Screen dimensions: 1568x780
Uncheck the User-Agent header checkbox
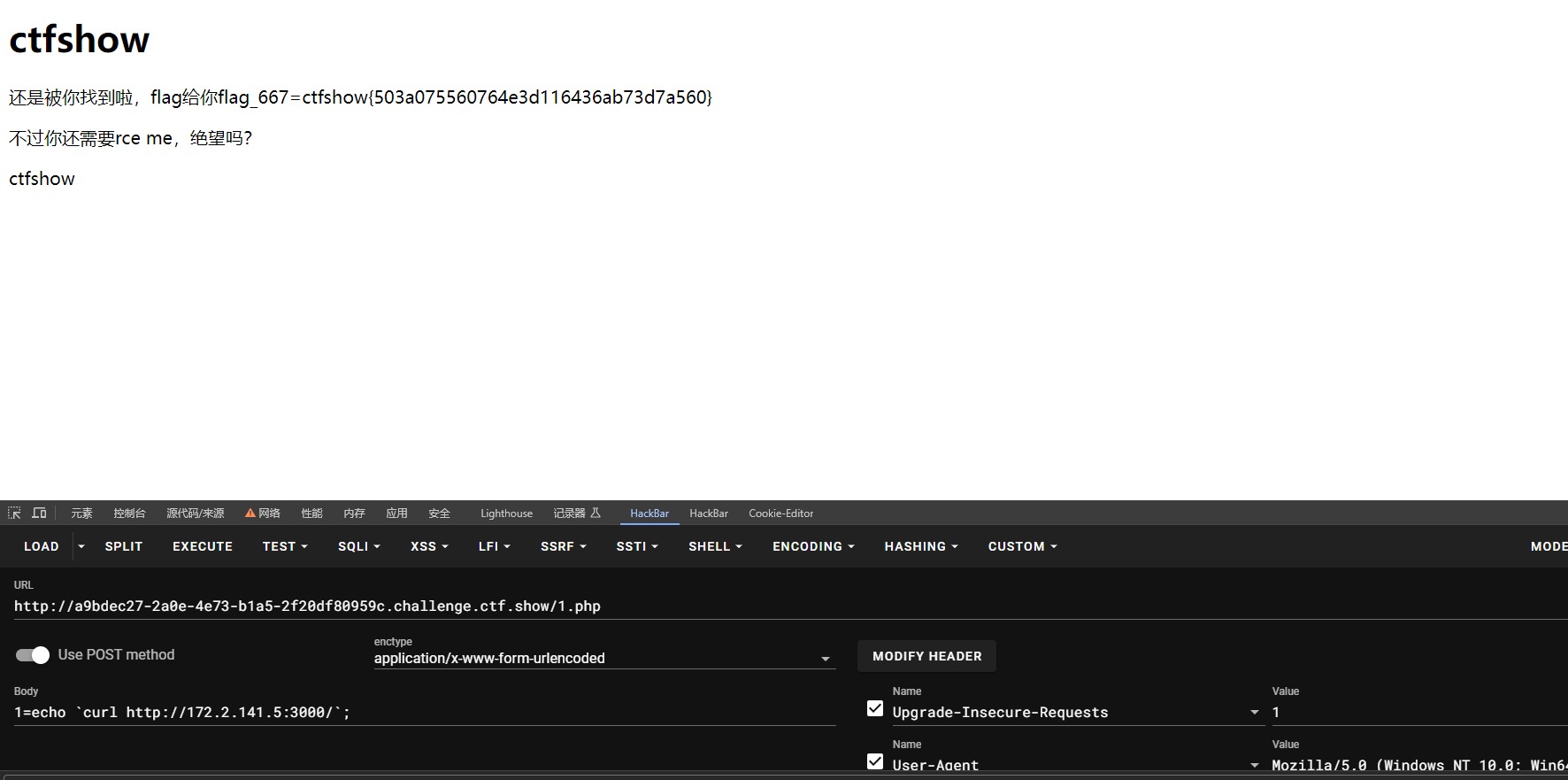875,761
